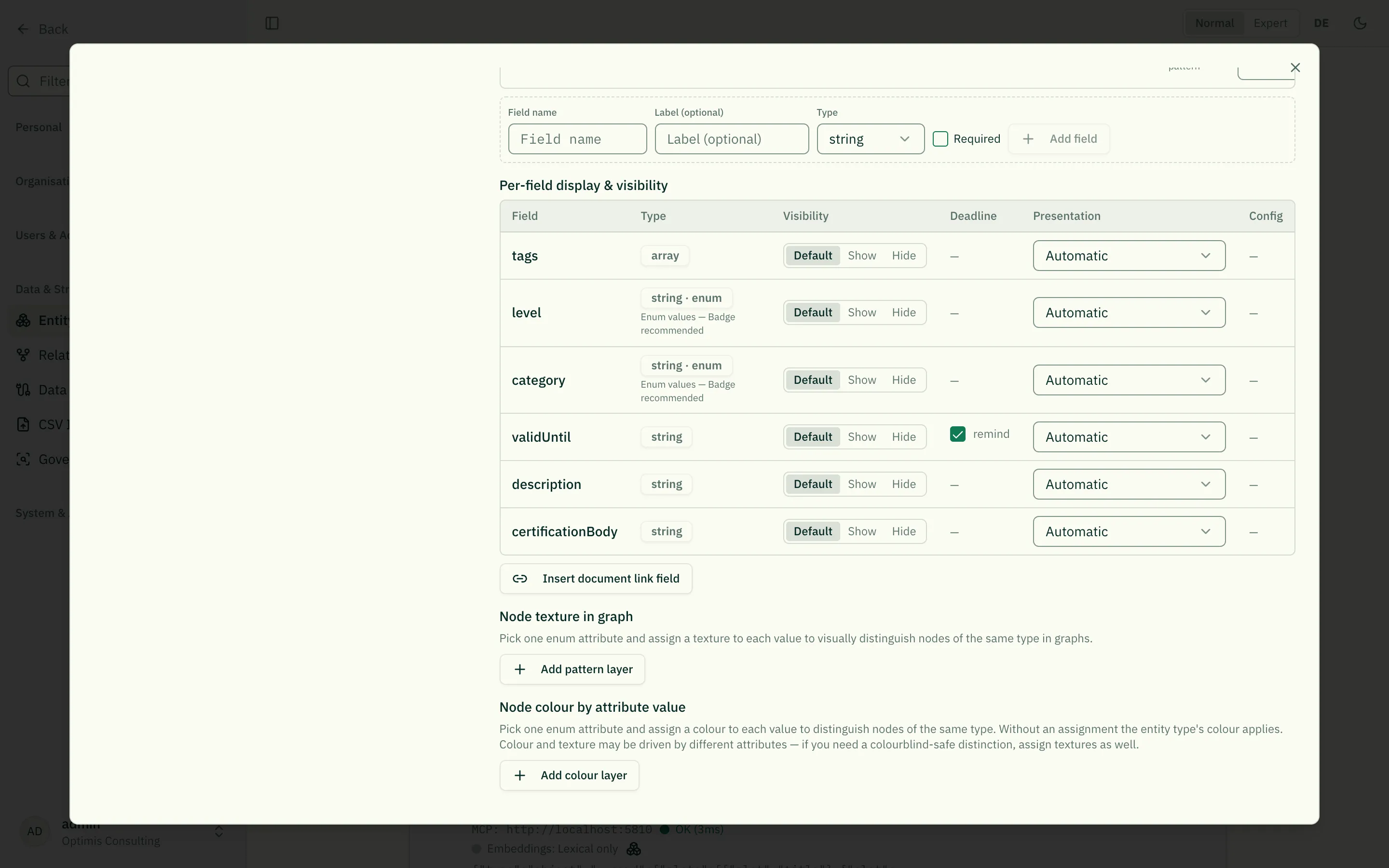The image size is (1389, 868).
Task: Focus the Label (optional) input
Action: [x=732, y=139]
